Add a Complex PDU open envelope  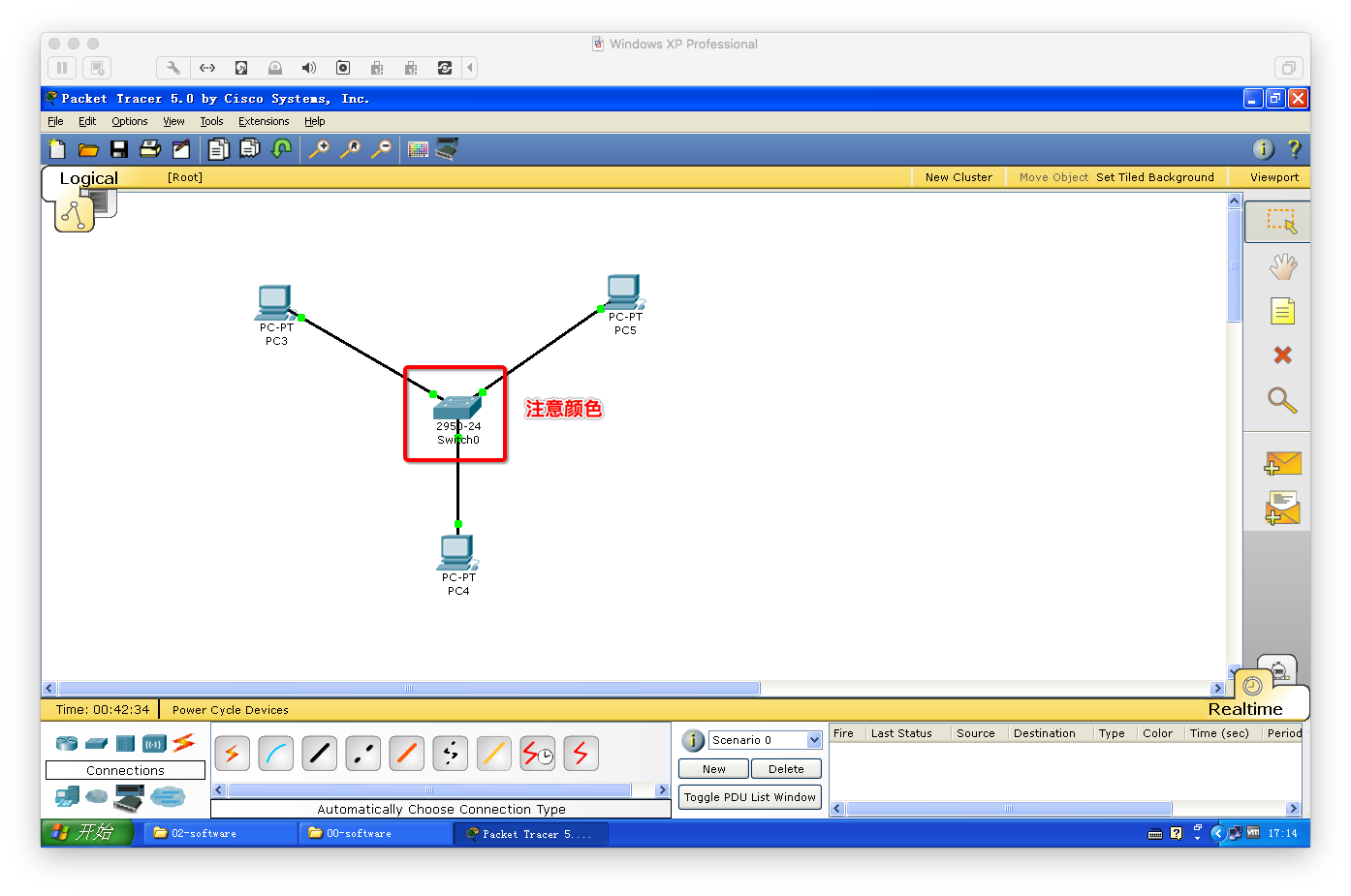pyautogui.click(x=1282, y=509)
